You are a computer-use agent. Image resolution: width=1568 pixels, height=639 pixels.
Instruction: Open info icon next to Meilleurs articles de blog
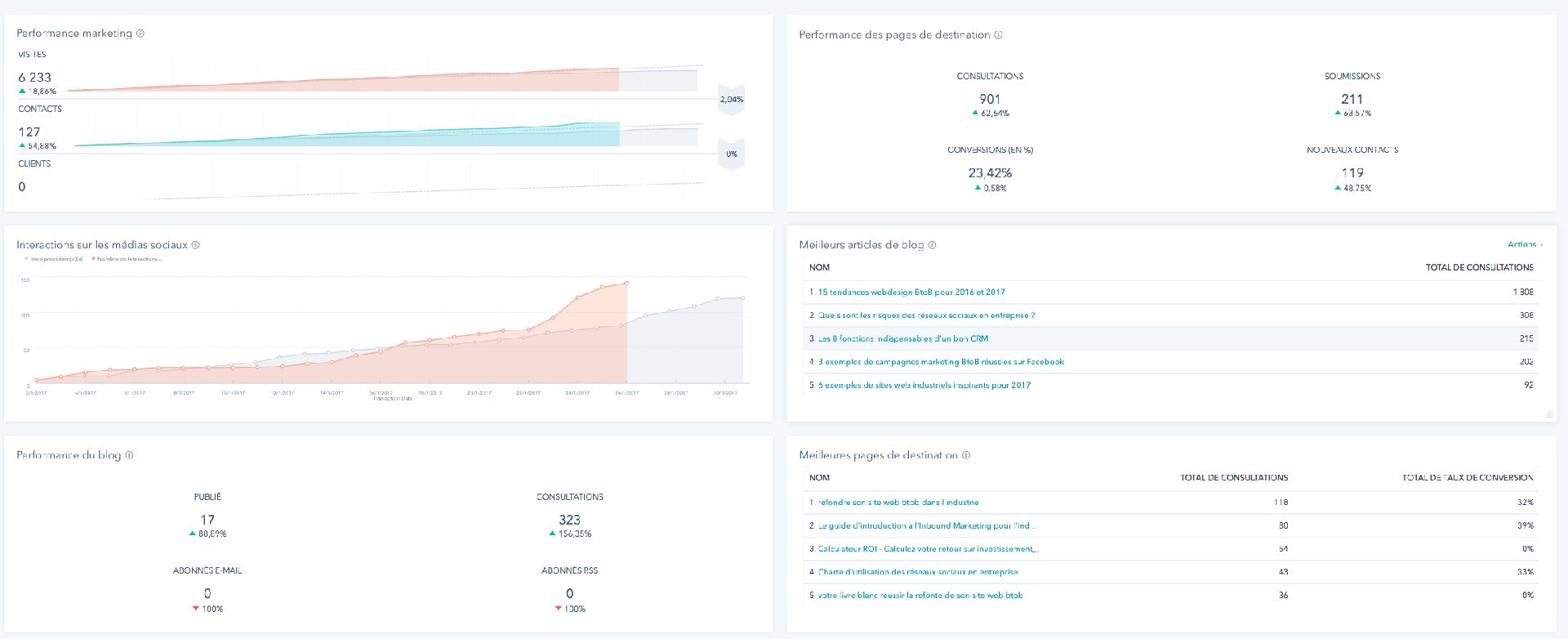tap(933, 245)
